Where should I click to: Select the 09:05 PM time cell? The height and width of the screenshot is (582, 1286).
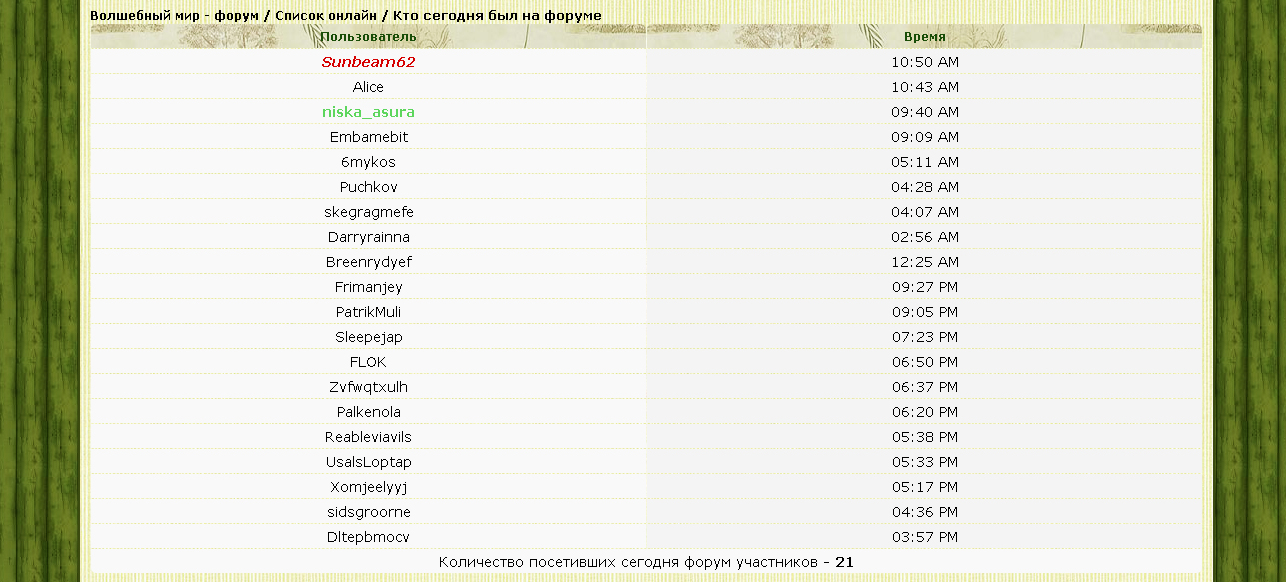click(924, 312)
